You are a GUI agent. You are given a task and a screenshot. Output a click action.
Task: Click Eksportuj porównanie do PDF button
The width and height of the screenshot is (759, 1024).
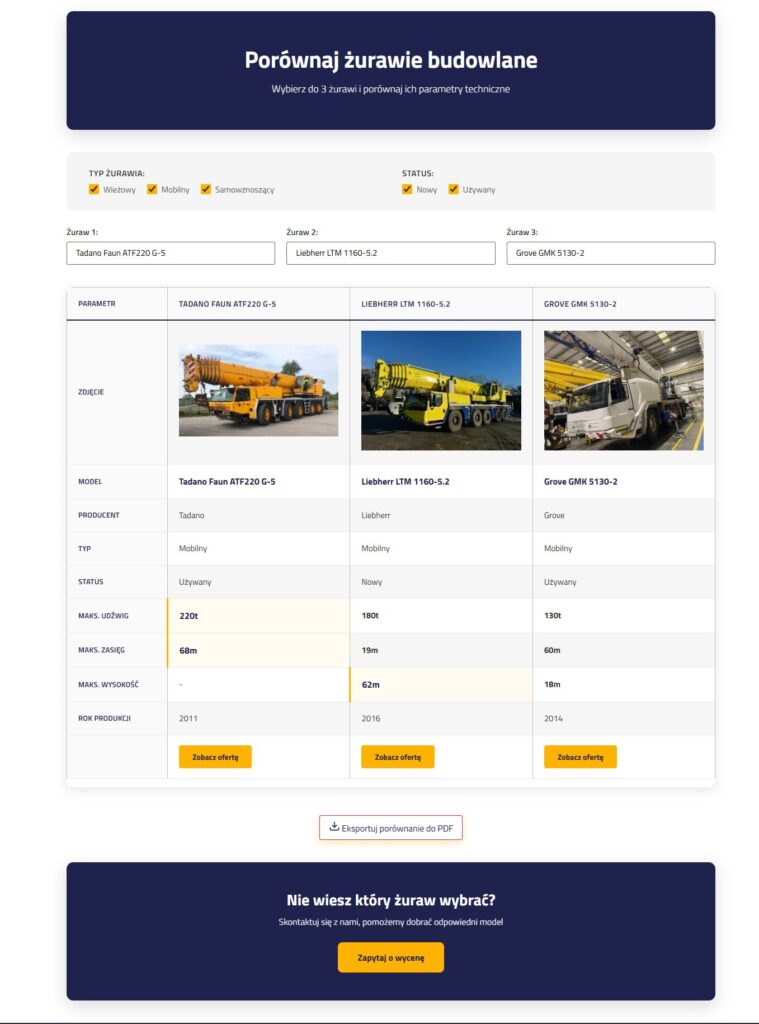point(391,827)
